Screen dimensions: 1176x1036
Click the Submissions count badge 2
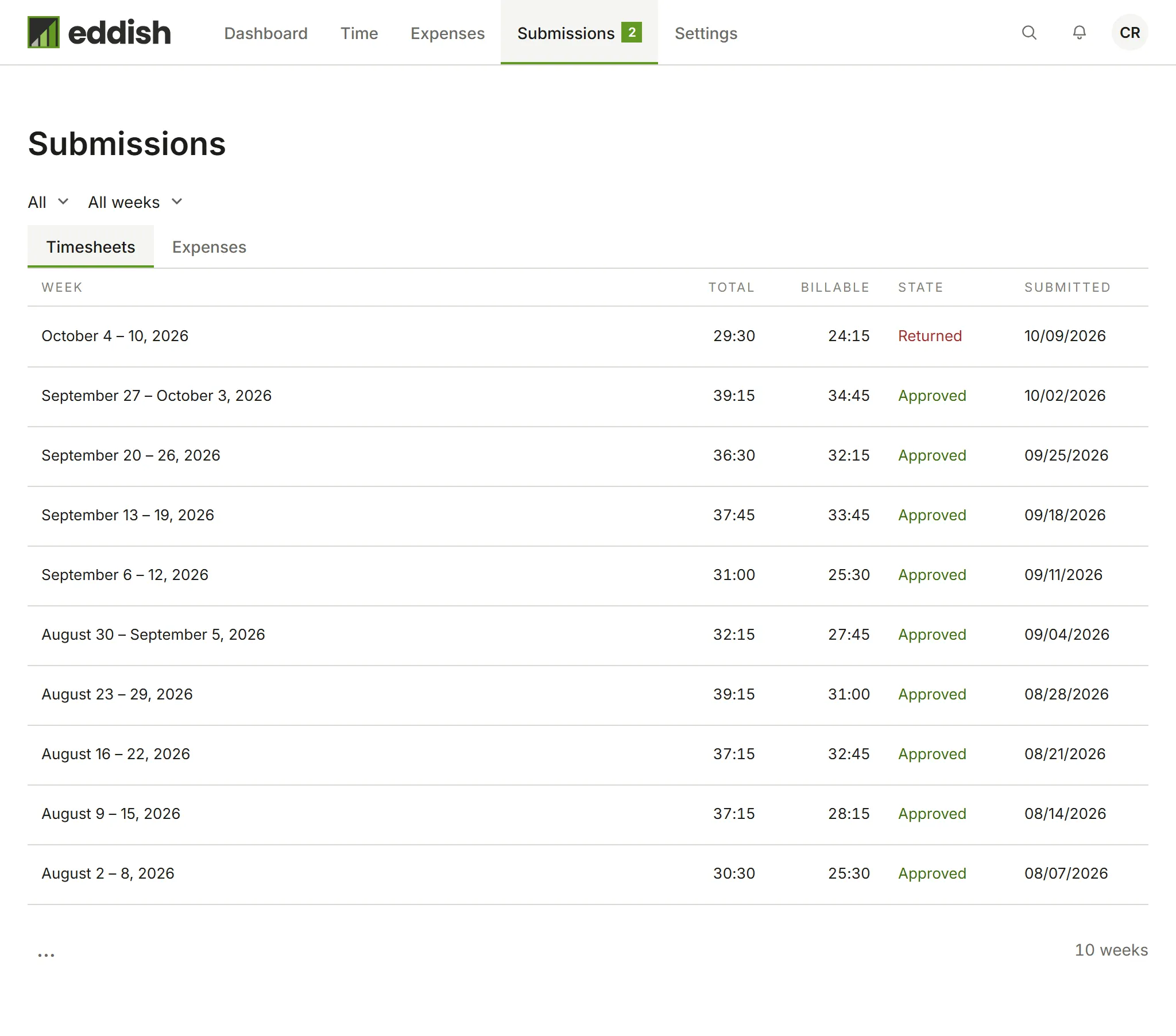click(x=631, y=32)
